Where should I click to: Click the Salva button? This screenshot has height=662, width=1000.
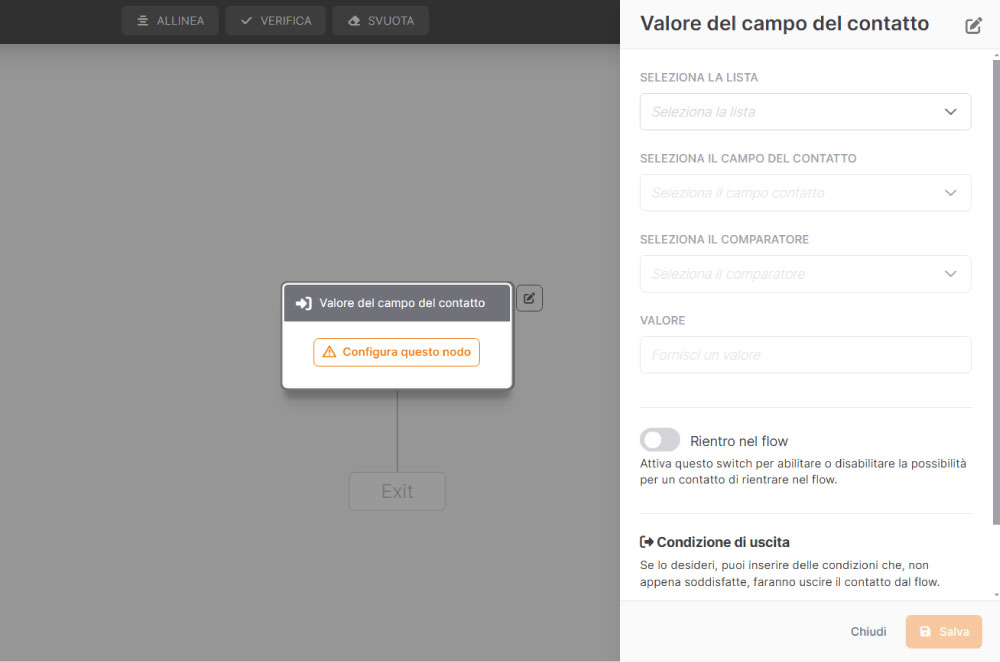point(944,631)
